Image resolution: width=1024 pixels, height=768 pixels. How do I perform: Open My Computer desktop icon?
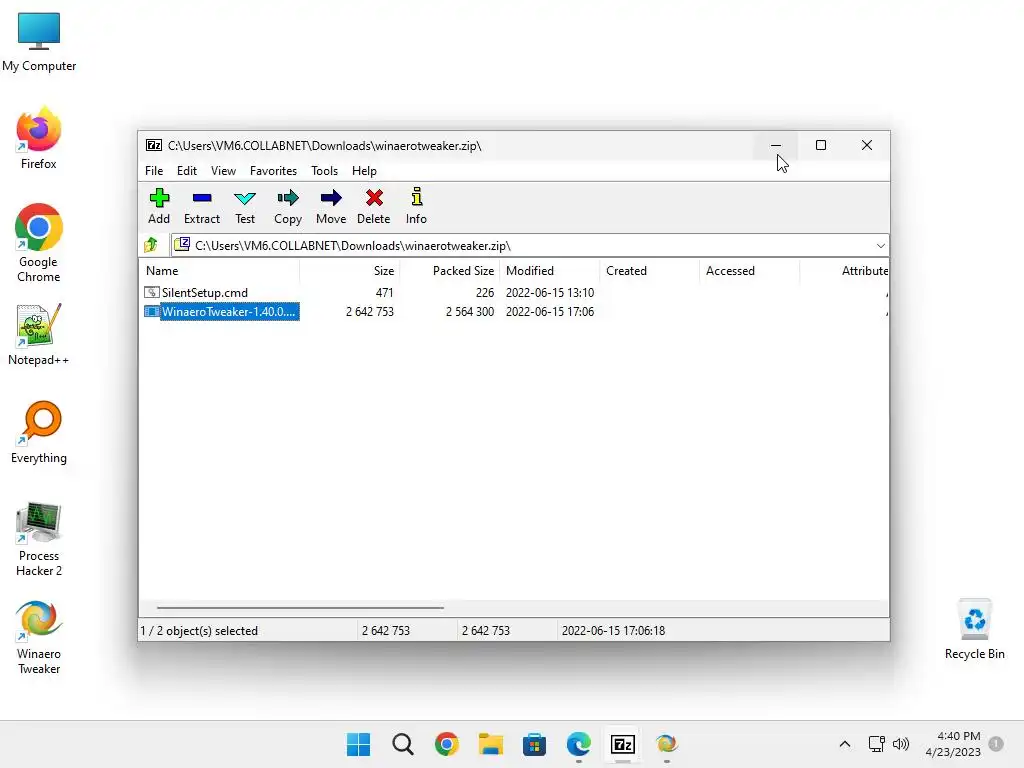[39, 41]
